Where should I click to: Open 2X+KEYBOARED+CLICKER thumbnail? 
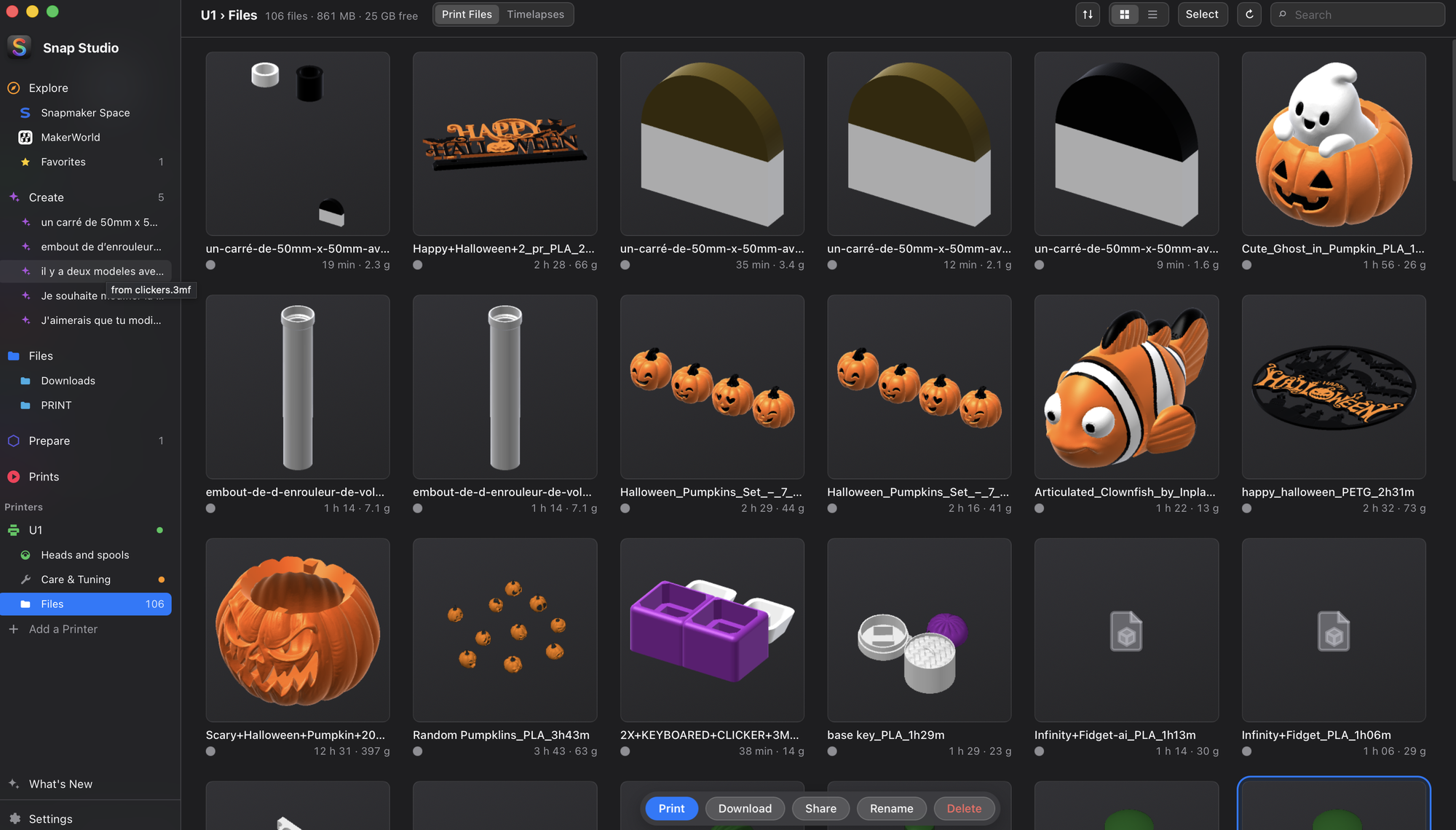tap(712, 630)
